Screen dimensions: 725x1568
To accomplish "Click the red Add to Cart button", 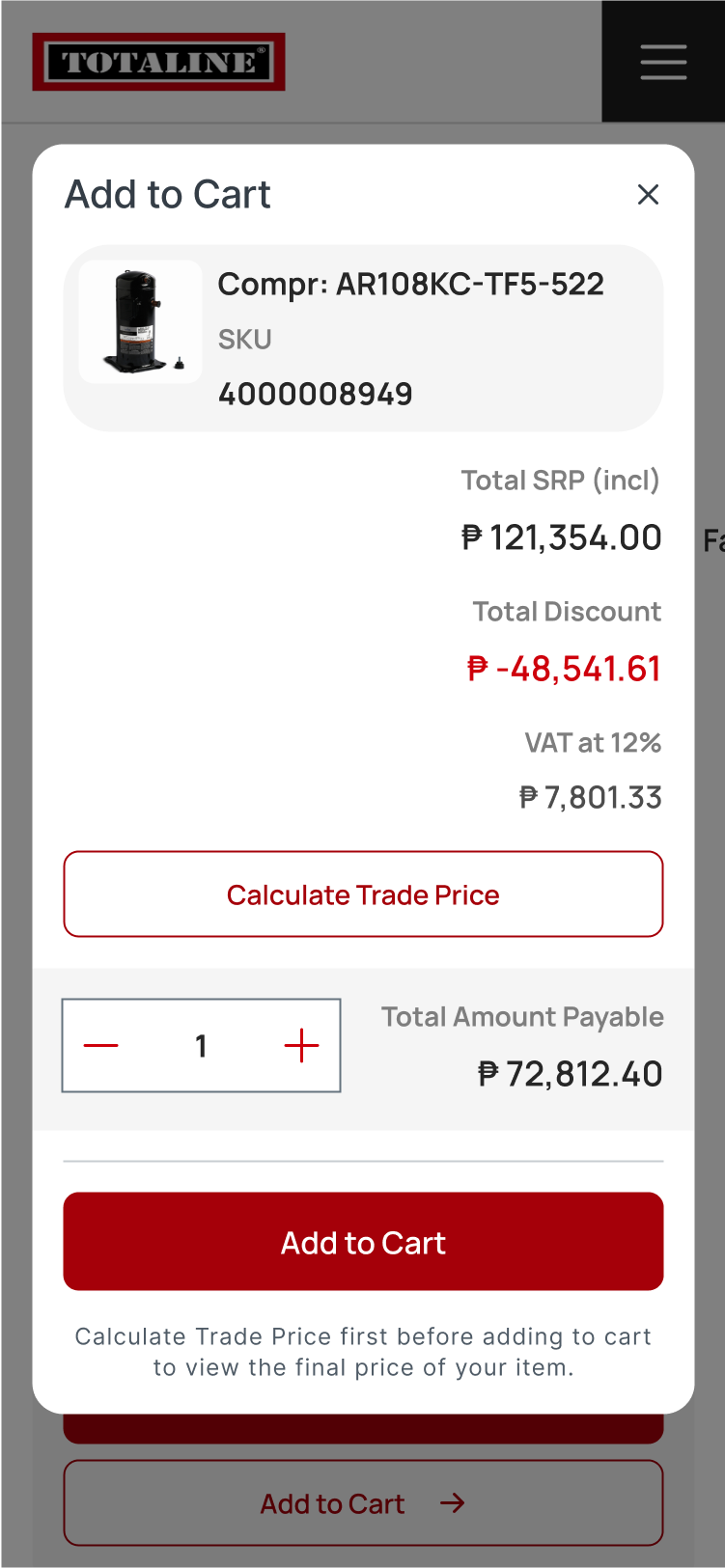I will pos(363,1242).
